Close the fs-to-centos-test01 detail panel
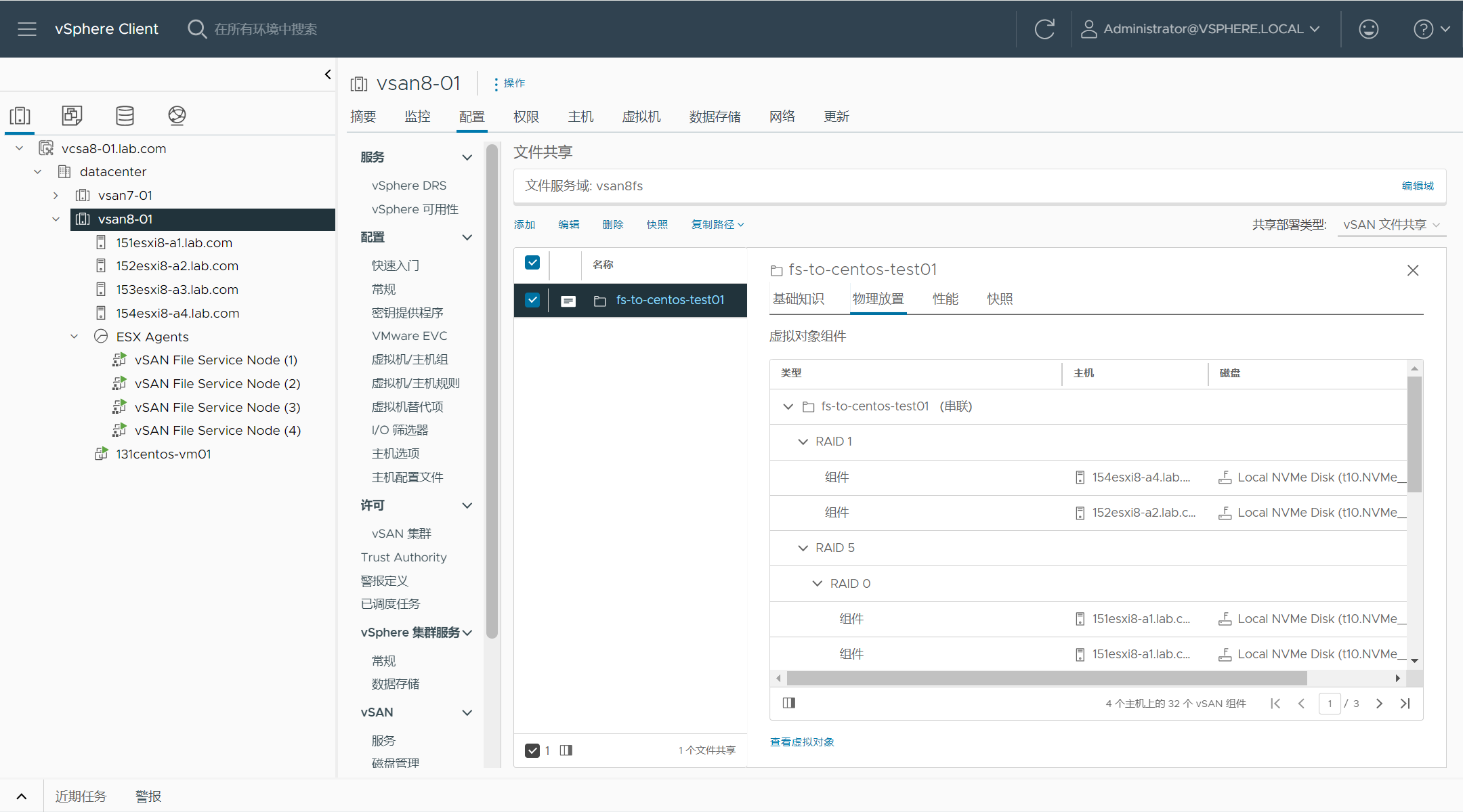 click(x=1413, y=270)
